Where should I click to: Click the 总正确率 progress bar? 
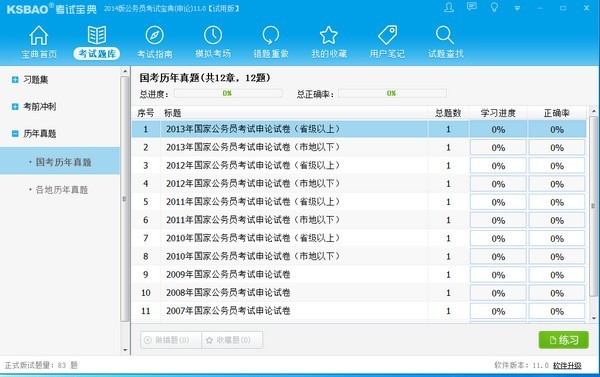pos(392,93)
